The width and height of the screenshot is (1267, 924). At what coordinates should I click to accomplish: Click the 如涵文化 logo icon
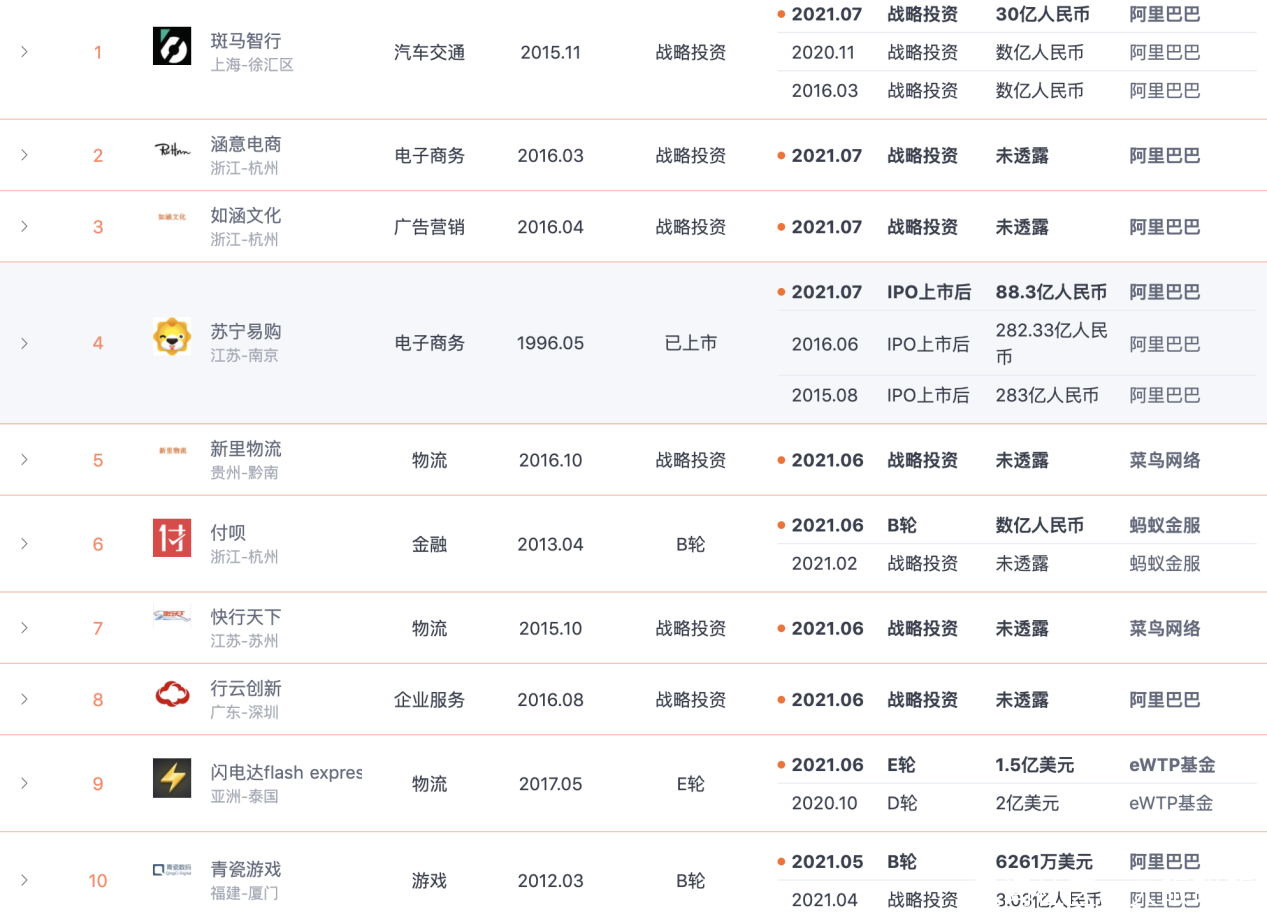172,216
